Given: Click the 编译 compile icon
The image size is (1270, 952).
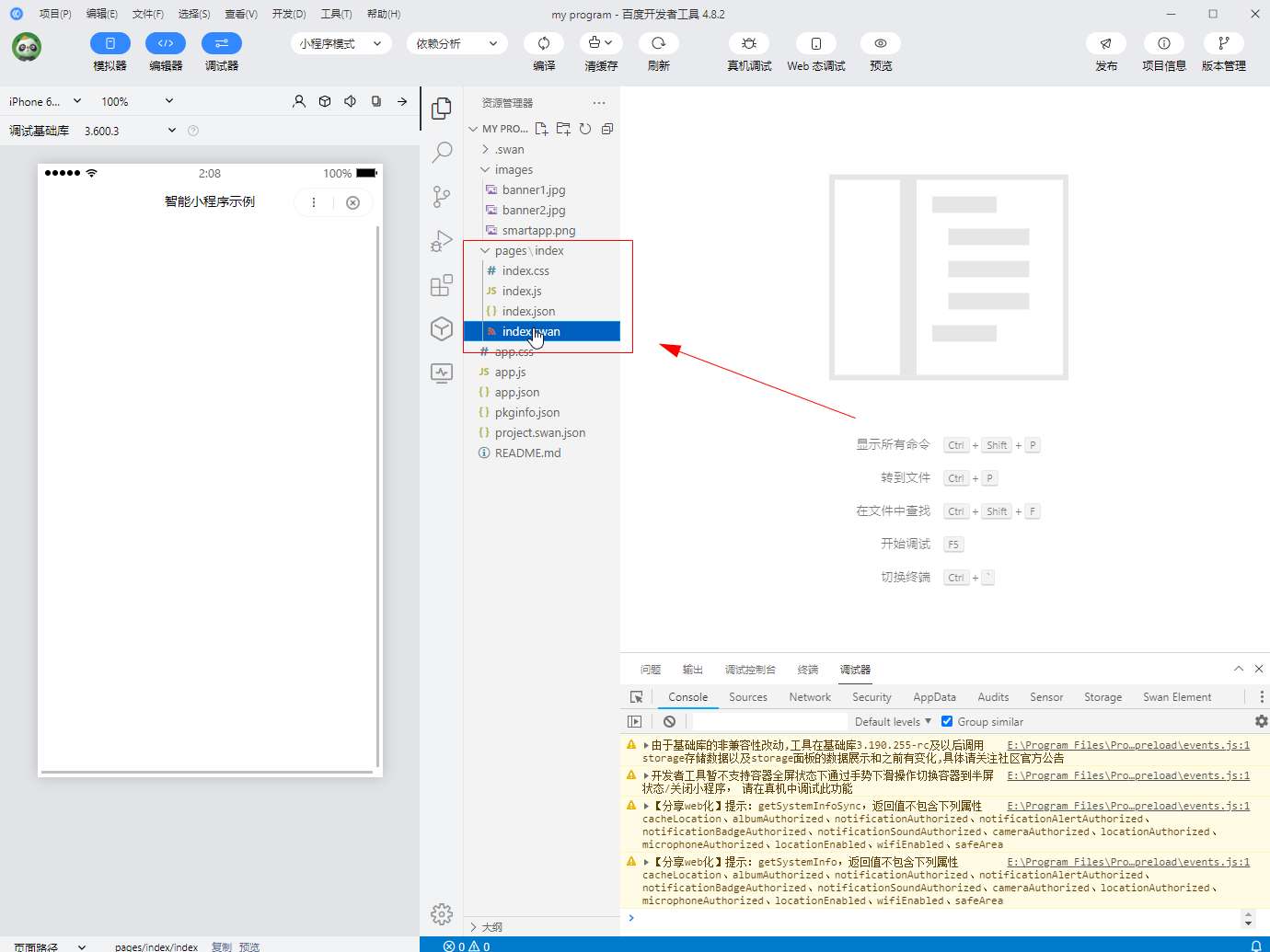Looking at the screenshot, I should pos(544,43).
